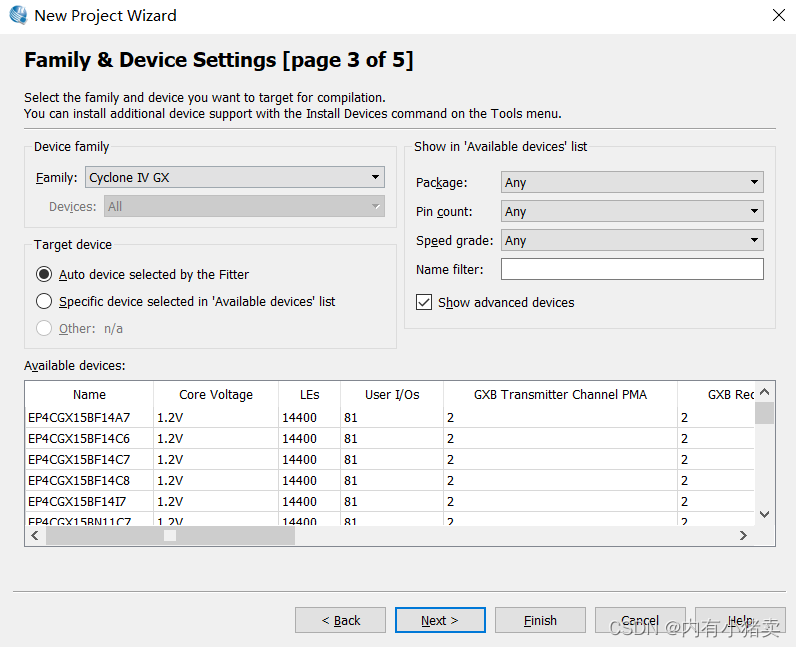
Task: Close the New Project Wizard window
Action: point(779,15)
